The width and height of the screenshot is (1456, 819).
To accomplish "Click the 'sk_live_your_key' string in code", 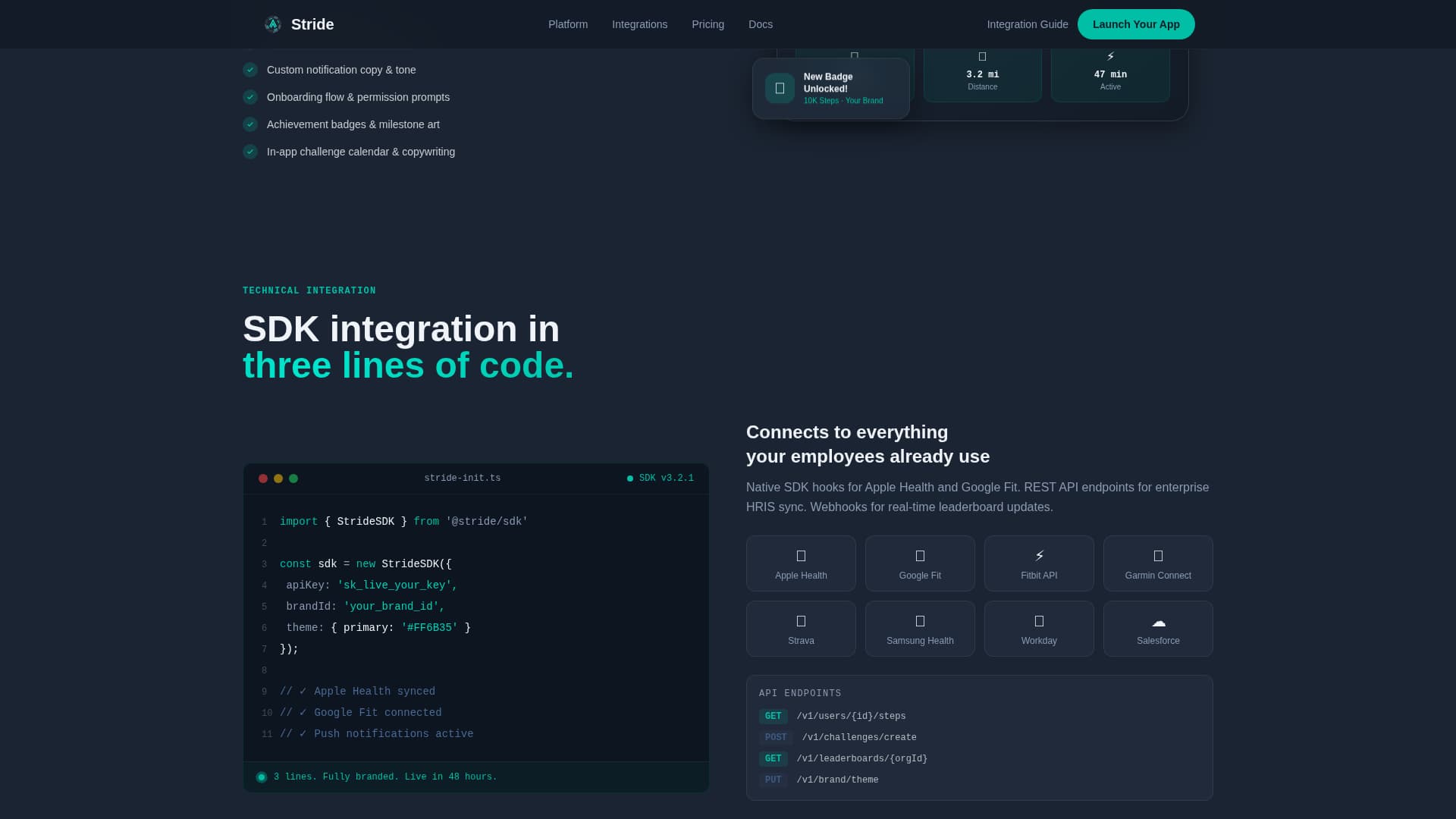I will coord(397,585).
